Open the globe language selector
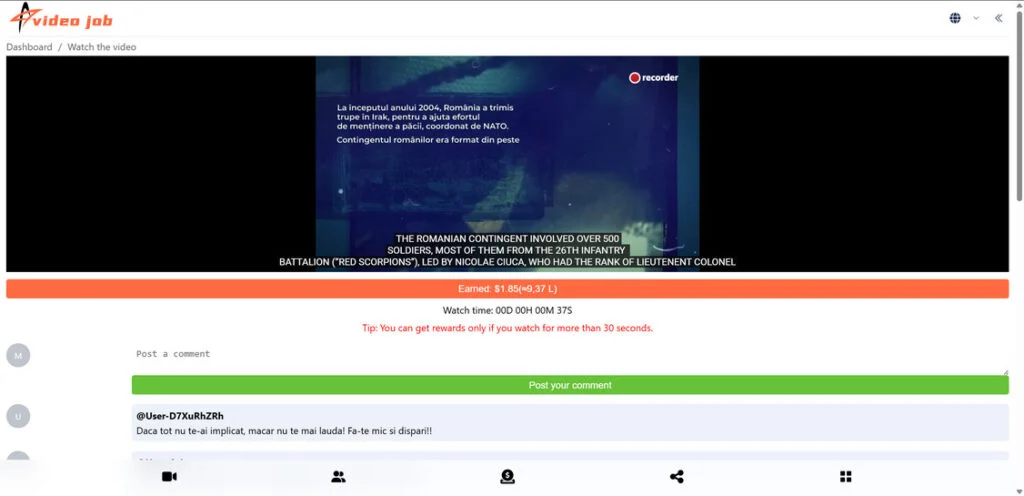This screenshot has width=1024, height=496. [x=955, y=18]
